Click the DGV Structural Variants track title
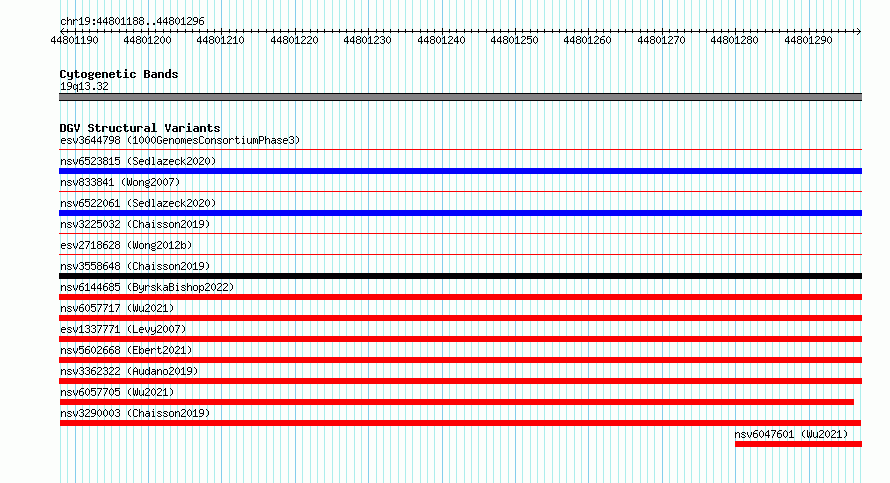The height and width of the screenshot is (483, 890). click(x=140, y=128)
